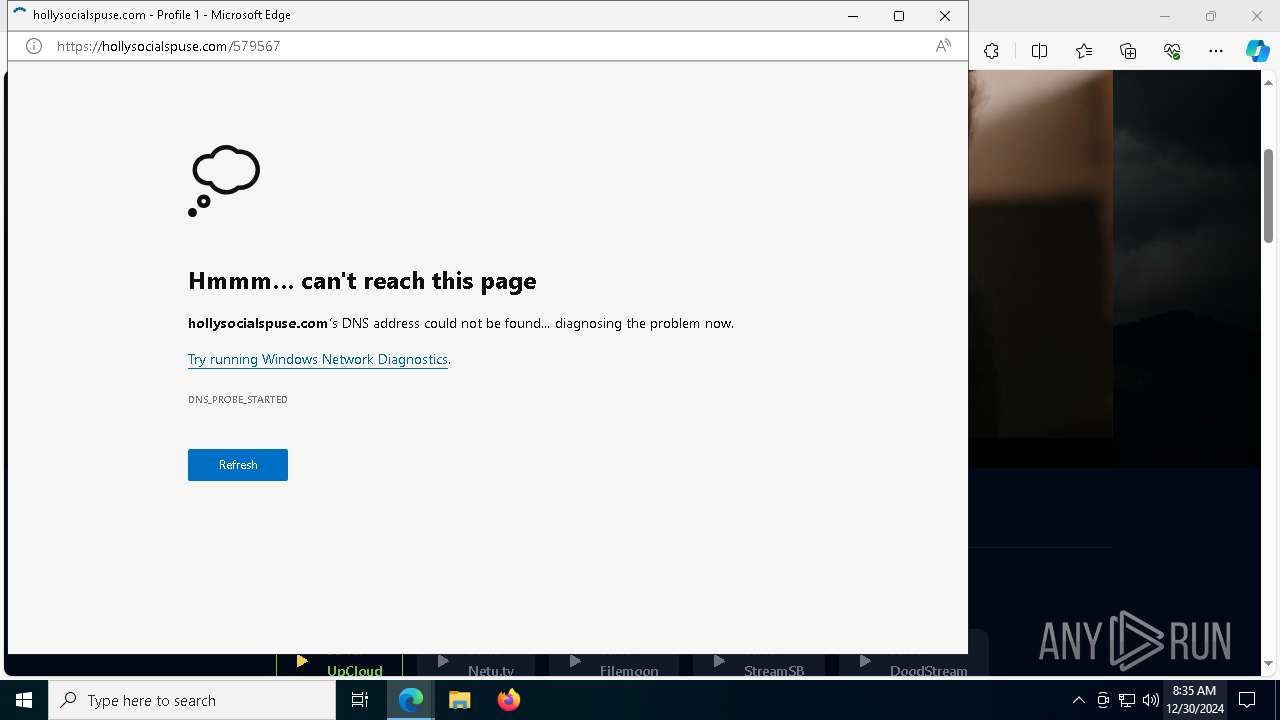This screenshot has width=1280, height=720.
Task: Click the Meet Now icon in system tray
Action: (1103, 700)
